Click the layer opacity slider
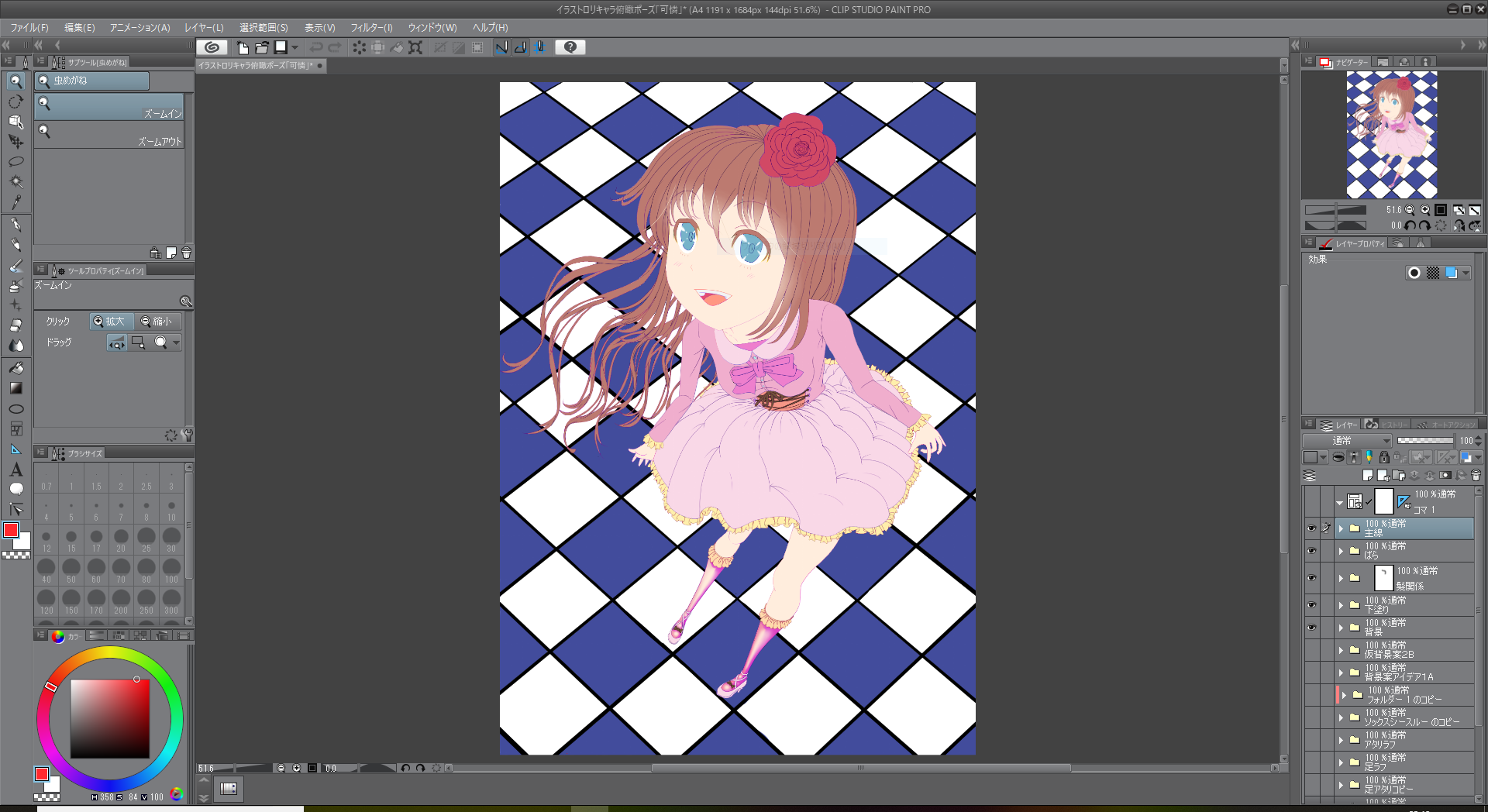The height and width of the screenshot is (812, 1488). [1426, 440]
